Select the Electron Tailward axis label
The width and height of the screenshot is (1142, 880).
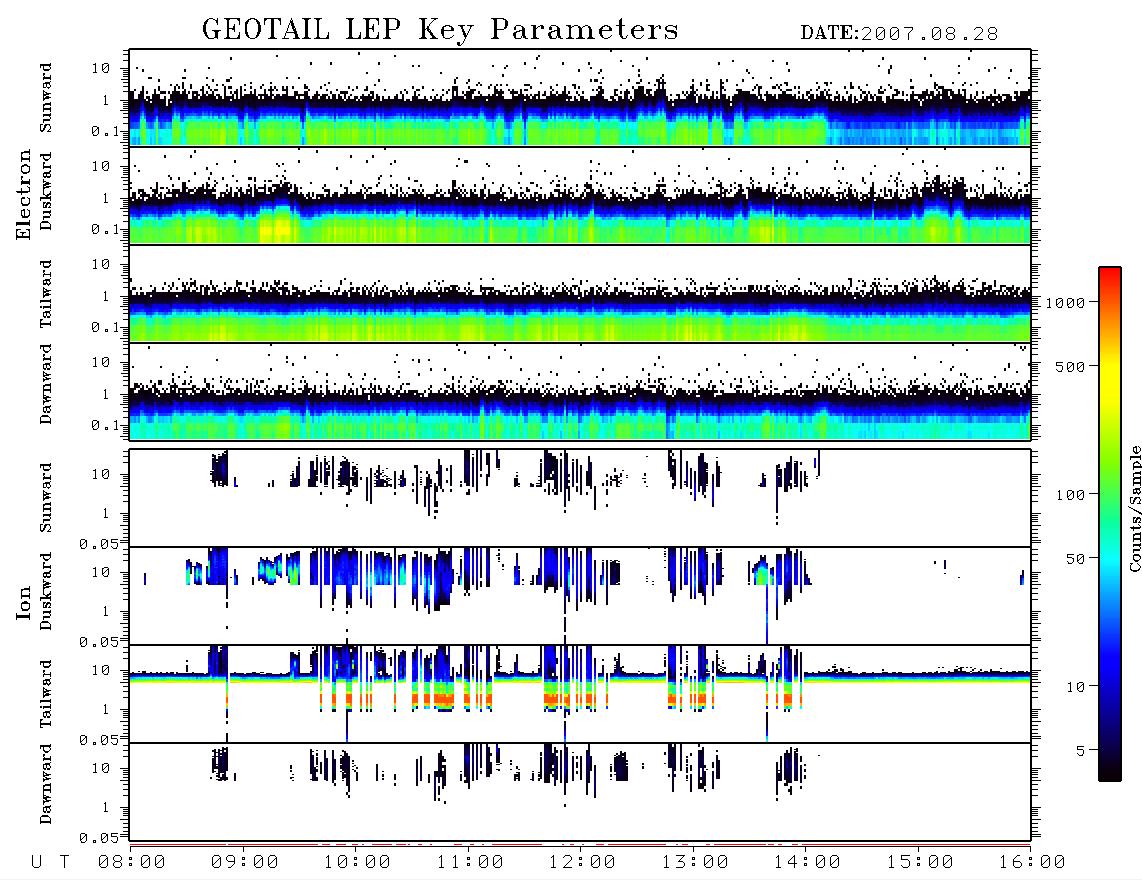(46, 293)
